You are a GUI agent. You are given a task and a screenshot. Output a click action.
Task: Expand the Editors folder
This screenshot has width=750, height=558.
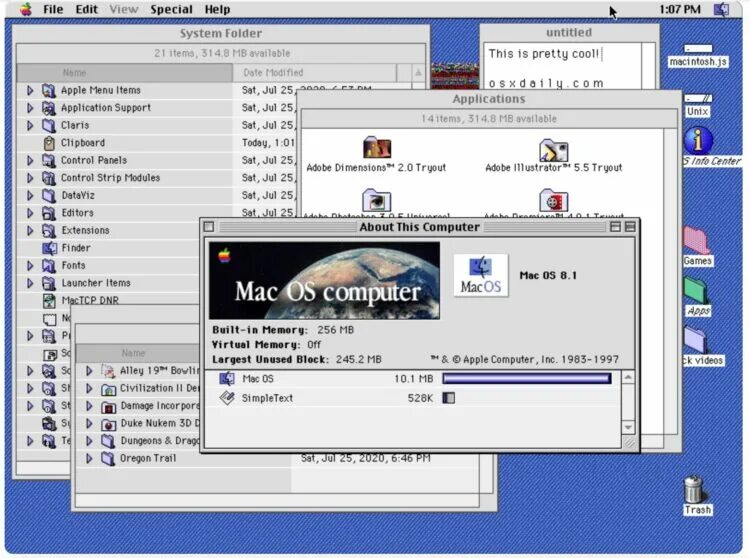[x=30, y=213]
